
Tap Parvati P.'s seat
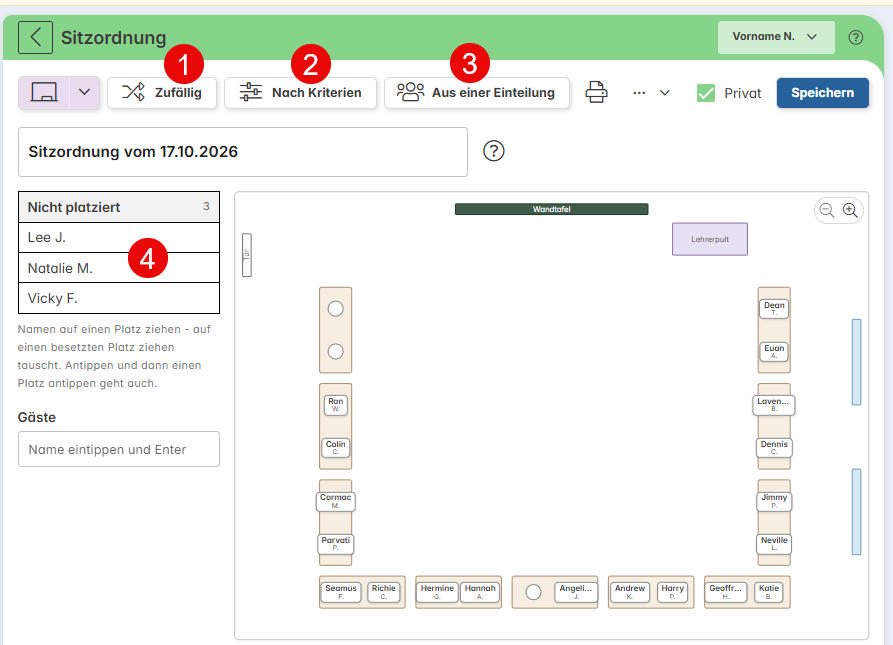335,544
